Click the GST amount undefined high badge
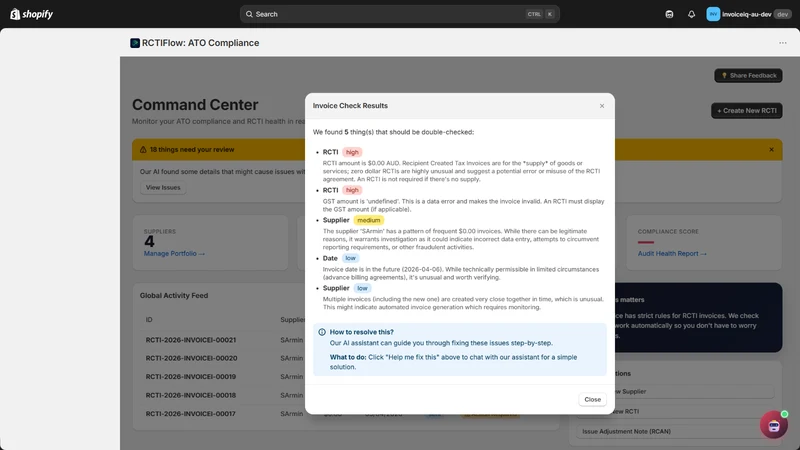This screenshot has width=800, height=450. point(352,190)
